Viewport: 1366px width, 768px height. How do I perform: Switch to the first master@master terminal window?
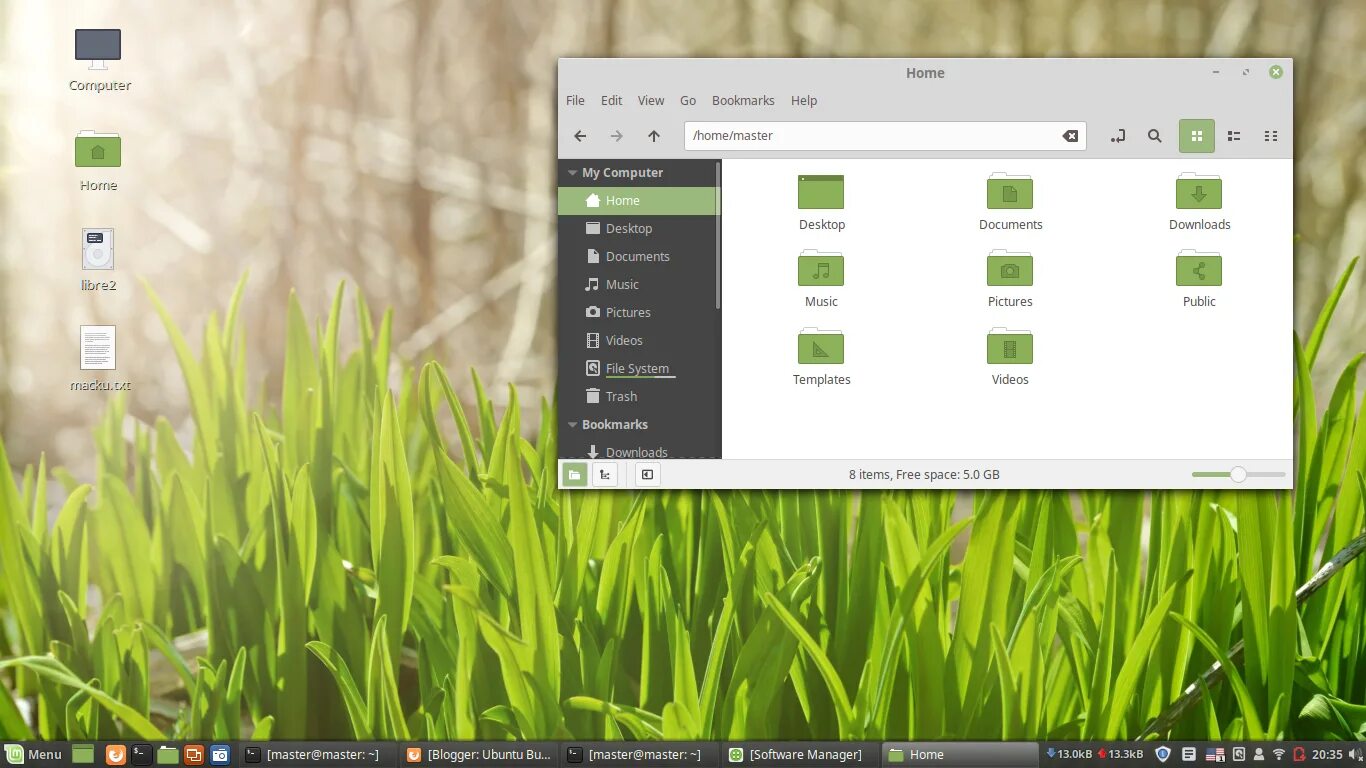click(x=318, y=754)
